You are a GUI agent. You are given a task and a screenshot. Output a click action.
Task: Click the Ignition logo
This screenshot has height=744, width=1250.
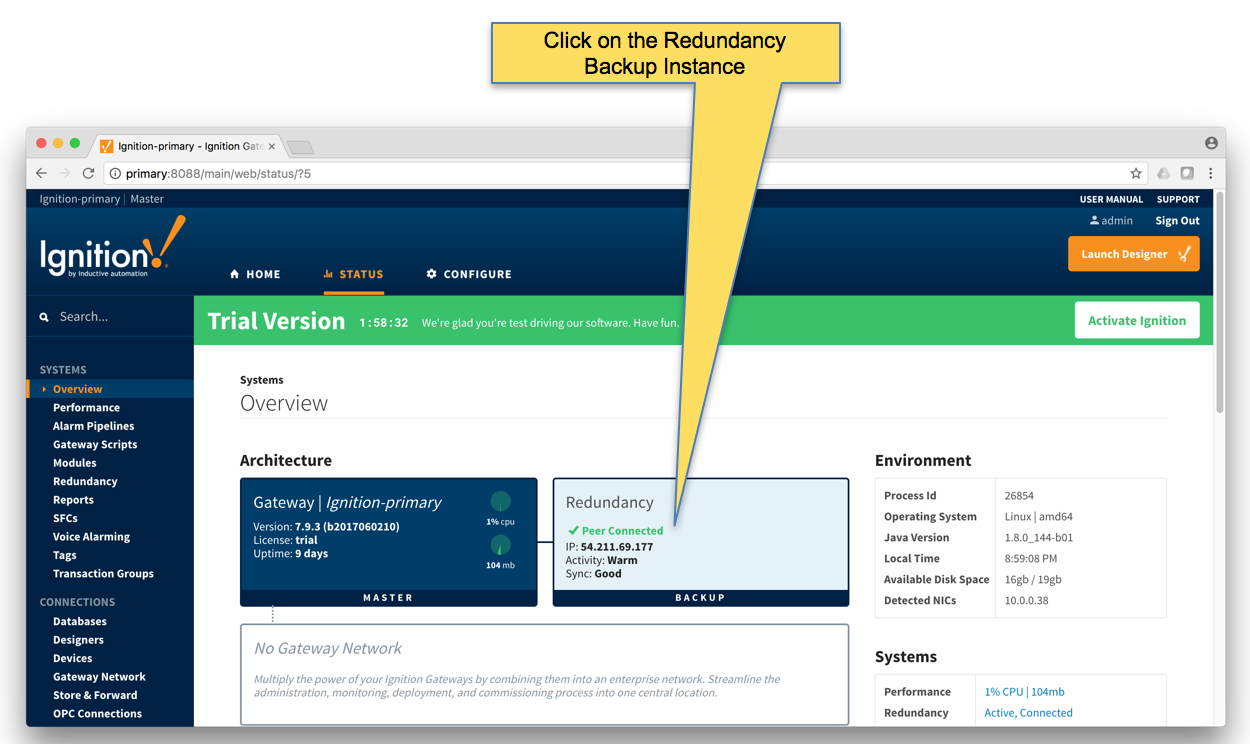(x=112, y=247)
